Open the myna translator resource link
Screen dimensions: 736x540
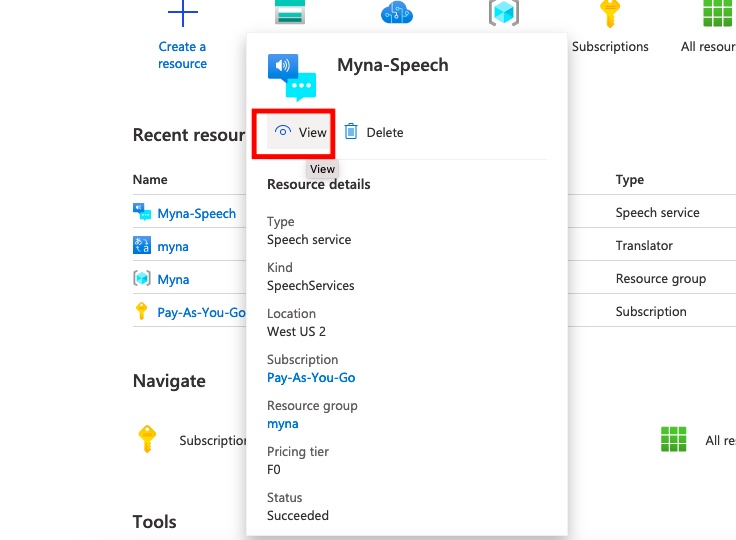[173, 247]
